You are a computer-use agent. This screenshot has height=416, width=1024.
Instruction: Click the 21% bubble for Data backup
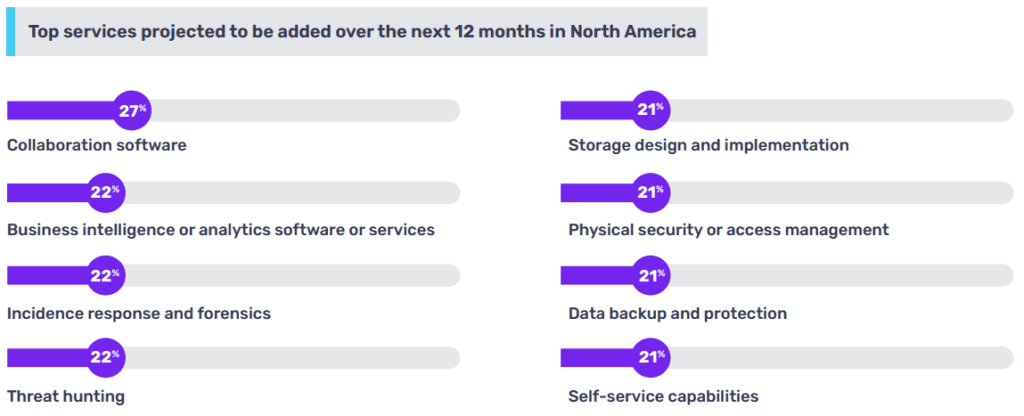(650, 276)
